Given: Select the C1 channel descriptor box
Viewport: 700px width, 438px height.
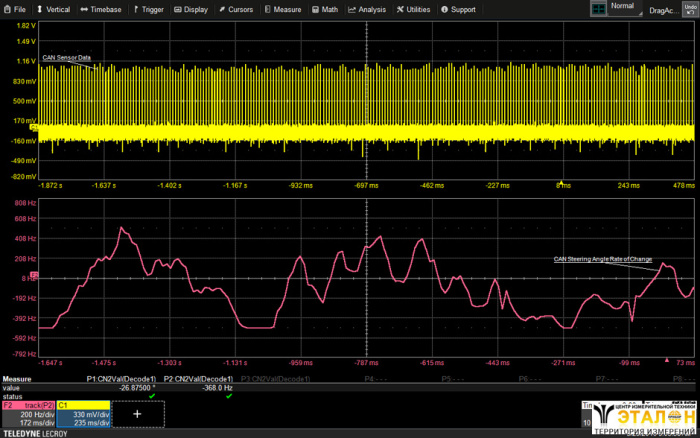Looking at the screenshot, I should [x=83, y=415].
